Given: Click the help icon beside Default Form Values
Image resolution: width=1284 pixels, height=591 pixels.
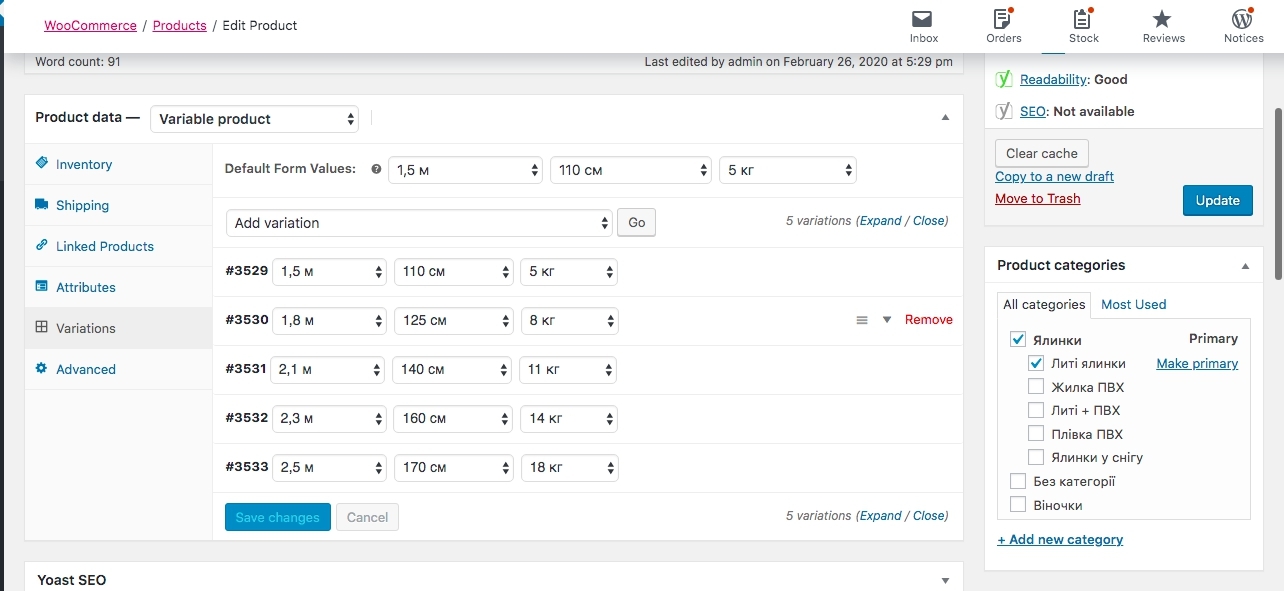Looking at the screenshot, I should (x=376, y=170).
